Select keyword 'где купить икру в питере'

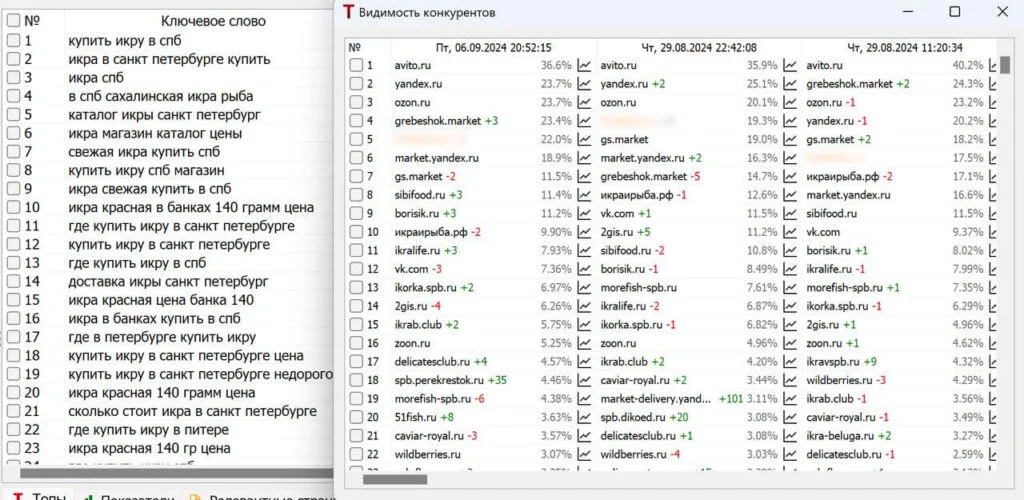(x=148, y=430)
